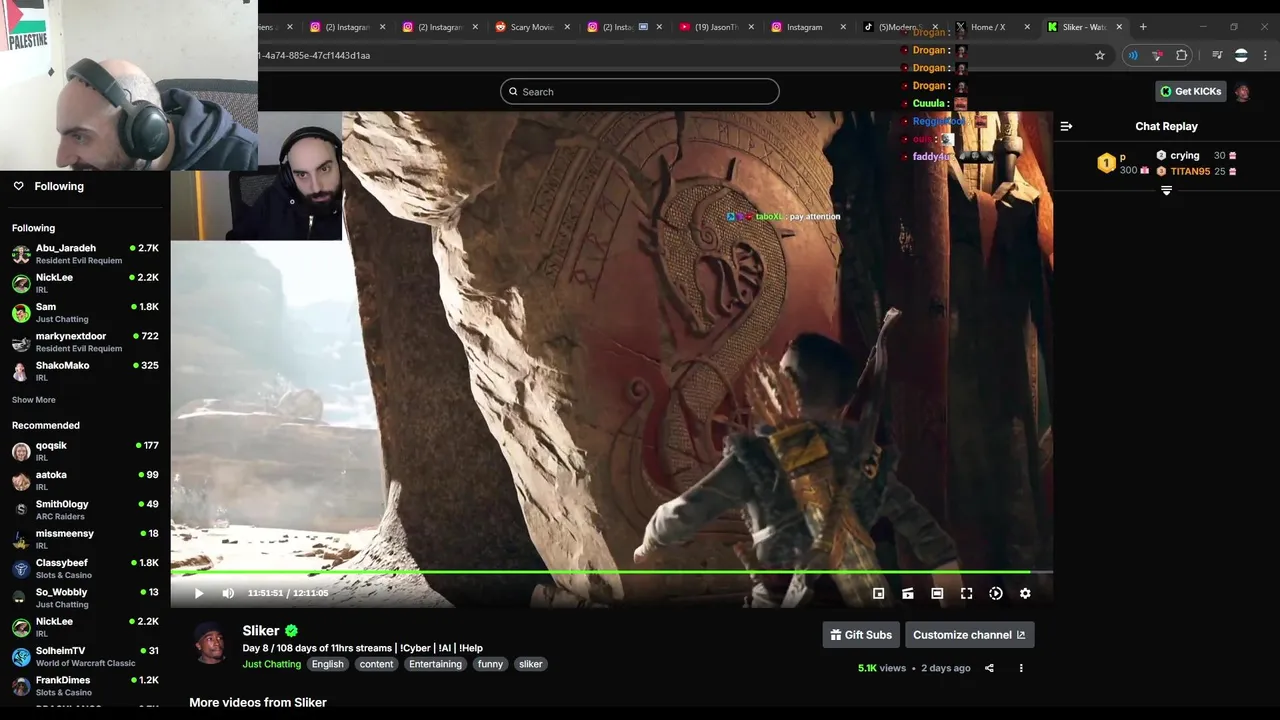Click the extension icon with red badge
The width and height of the screenshot is (1280, 720).
pos(1157,55)
